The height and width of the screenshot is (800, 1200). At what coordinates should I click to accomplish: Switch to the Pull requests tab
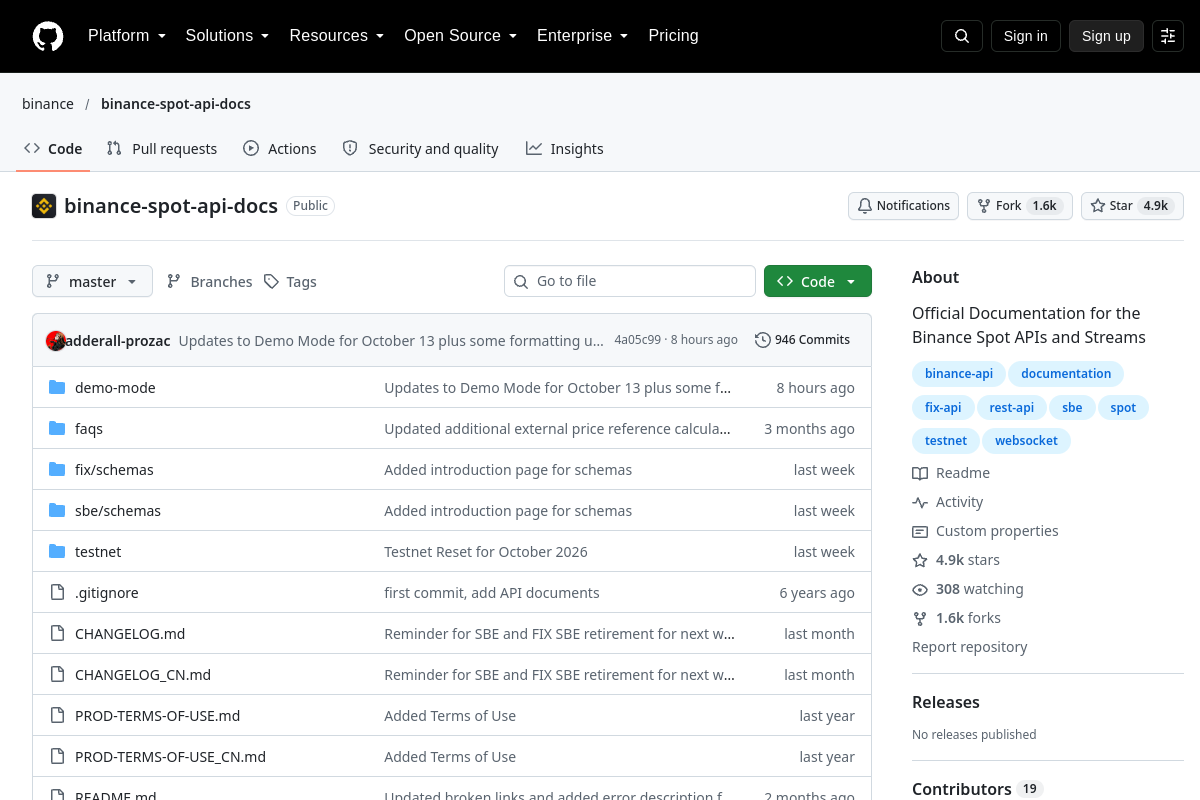[162, 149]
